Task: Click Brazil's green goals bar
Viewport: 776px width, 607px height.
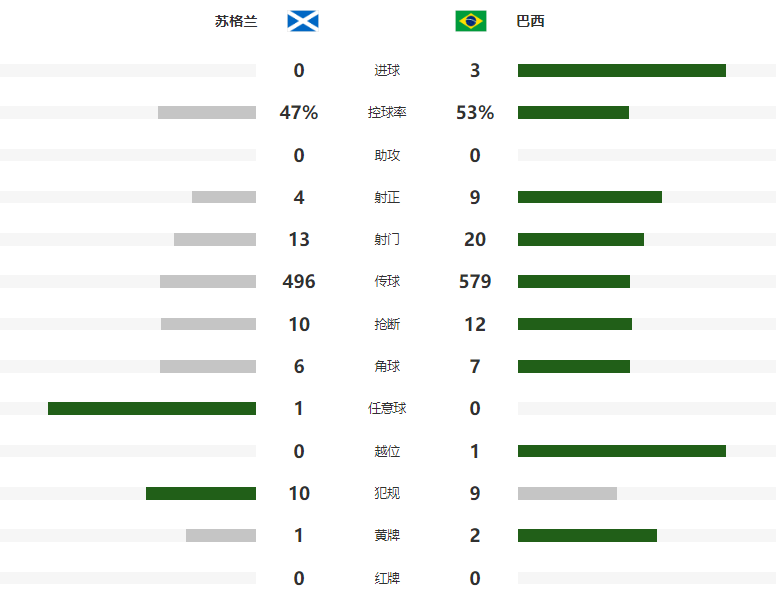Action: [622, 70]
